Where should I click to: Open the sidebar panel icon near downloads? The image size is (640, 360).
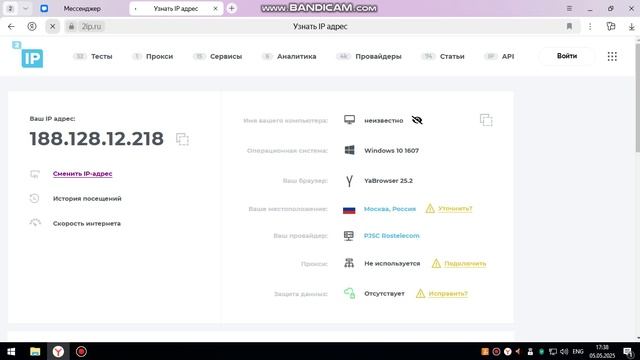point(611,27)
